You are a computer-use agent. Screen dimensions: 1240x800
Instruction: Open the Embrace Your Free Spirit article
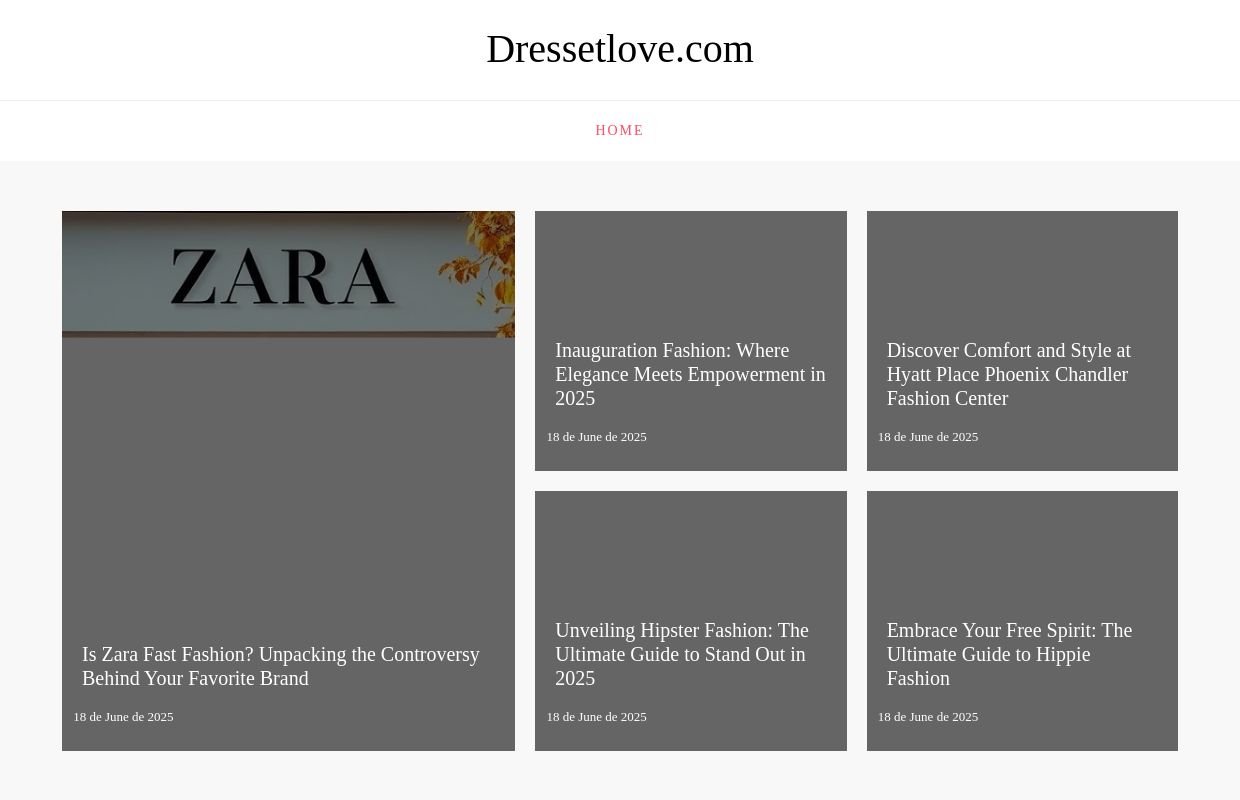1010,654
